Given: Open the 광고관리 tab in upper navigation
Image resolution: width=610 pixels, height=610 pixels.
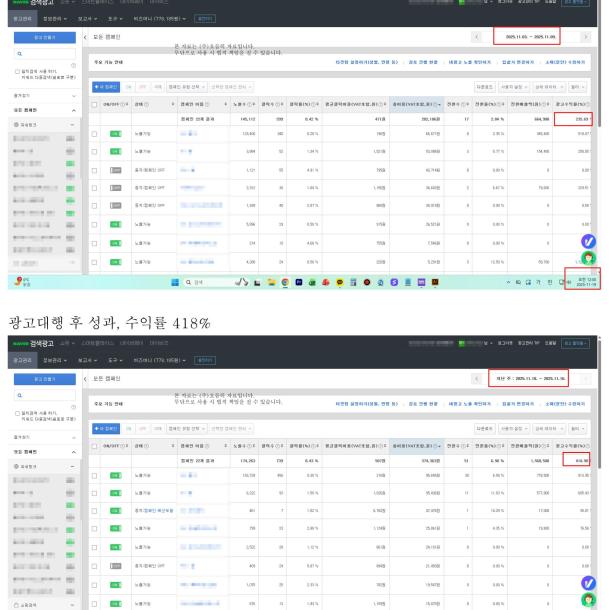Looking at the screenshot, I should (x=17, y=19).
